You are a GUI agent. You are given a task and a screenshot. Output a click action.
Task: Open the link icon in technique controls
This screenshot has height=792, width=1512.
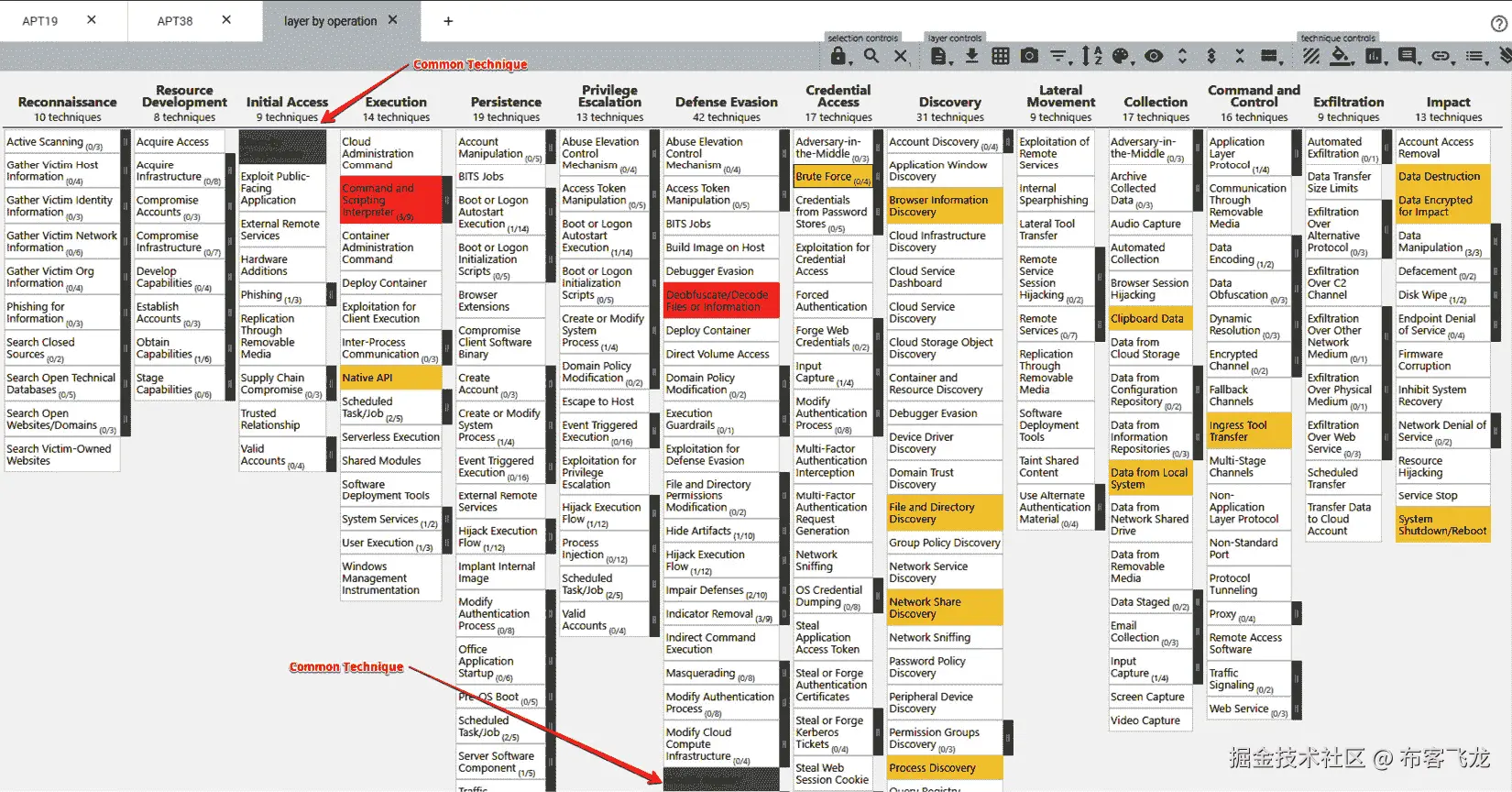click(1441, 57)
